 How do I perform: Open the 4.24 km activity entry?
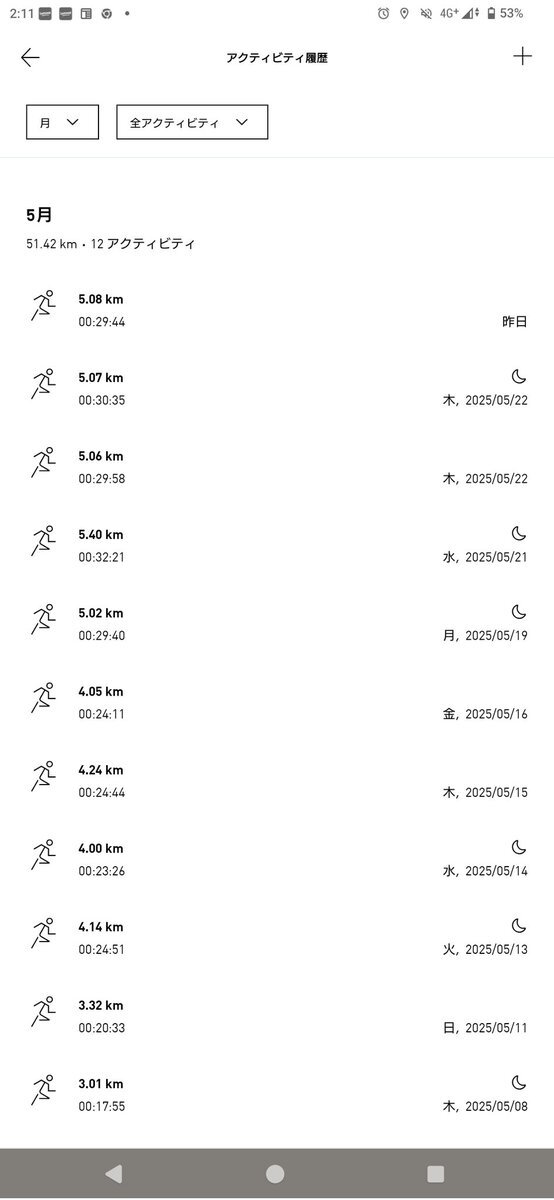[x=277, y=781]
